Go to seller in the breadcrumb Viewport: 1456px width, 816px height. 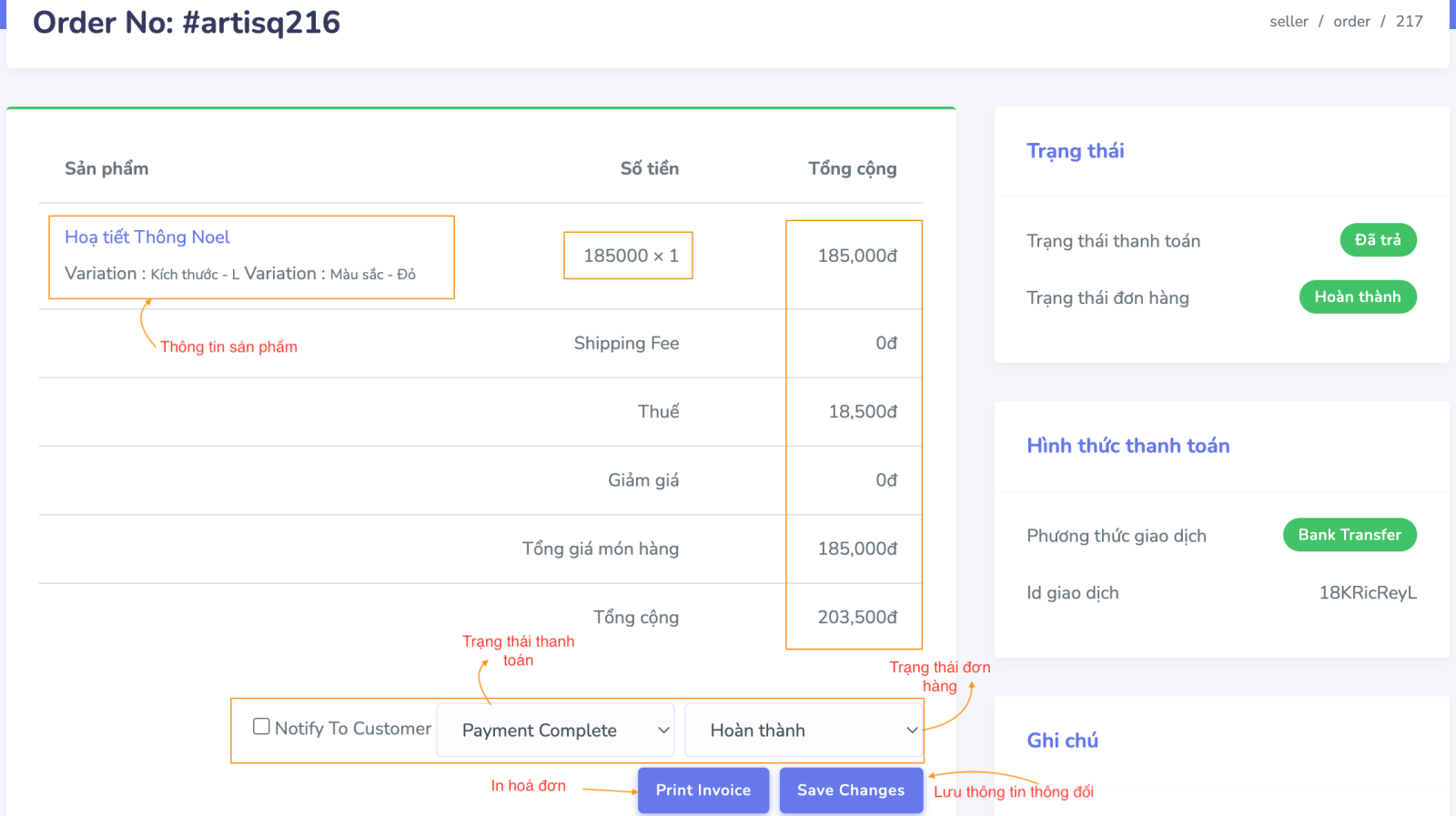point(1289,22)
